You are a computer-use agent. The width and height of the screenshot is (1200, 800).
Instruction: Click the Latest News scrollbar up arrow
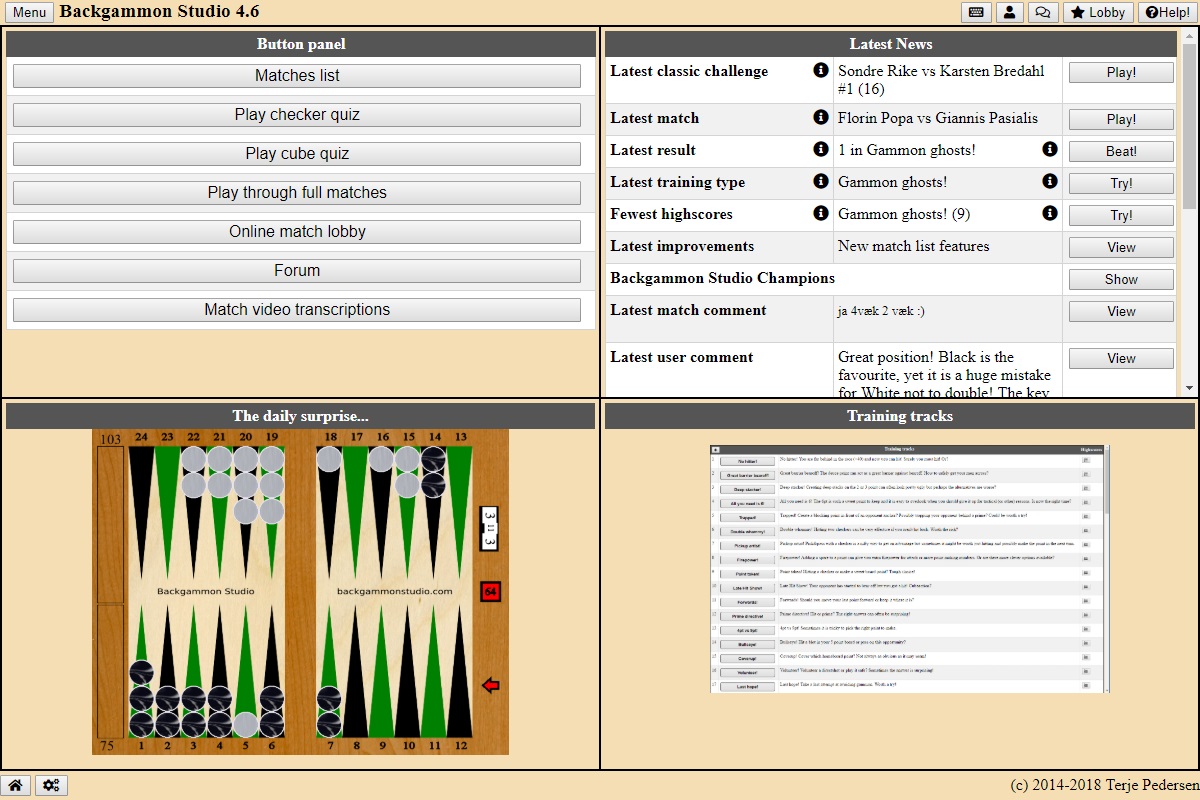click(x=1189, y=38)
